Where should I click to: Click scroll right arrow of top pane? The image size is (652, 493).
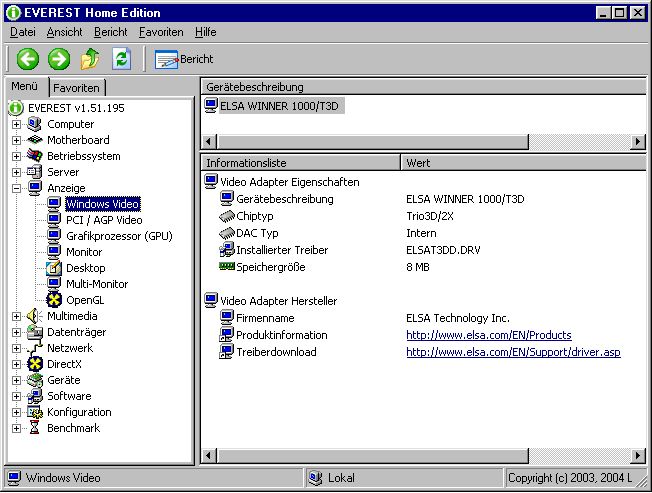(x=638, y=142)
